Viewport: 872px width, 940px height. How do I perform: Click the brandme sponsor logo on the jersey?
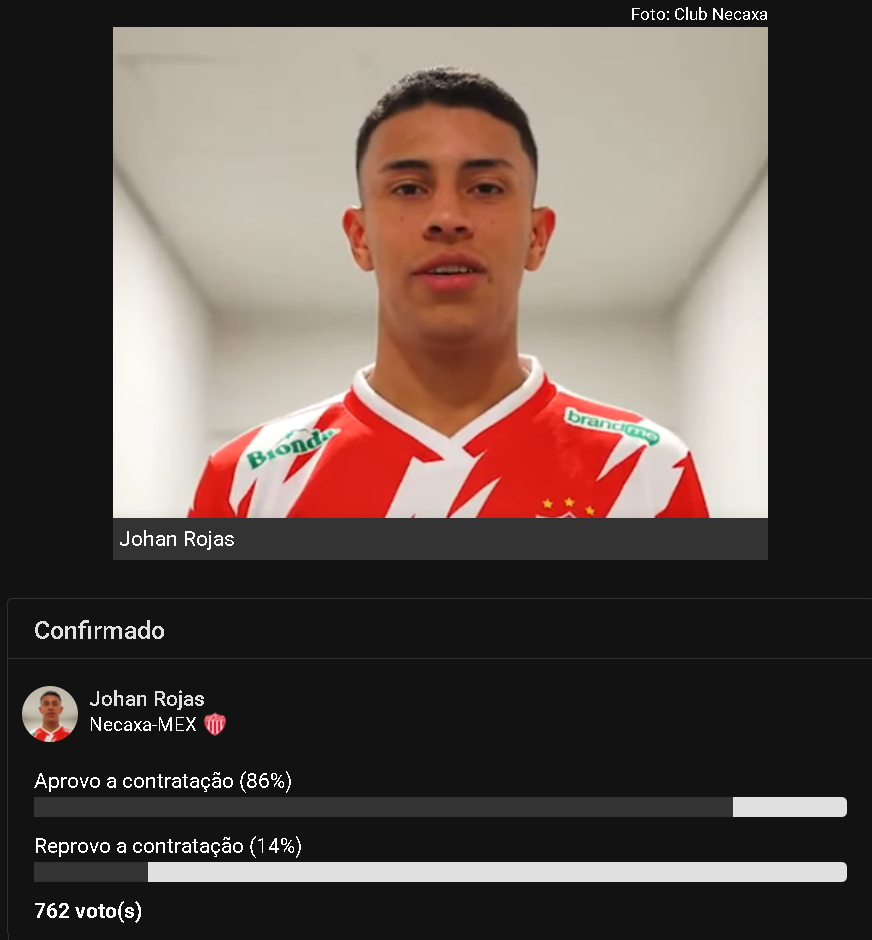612,427
